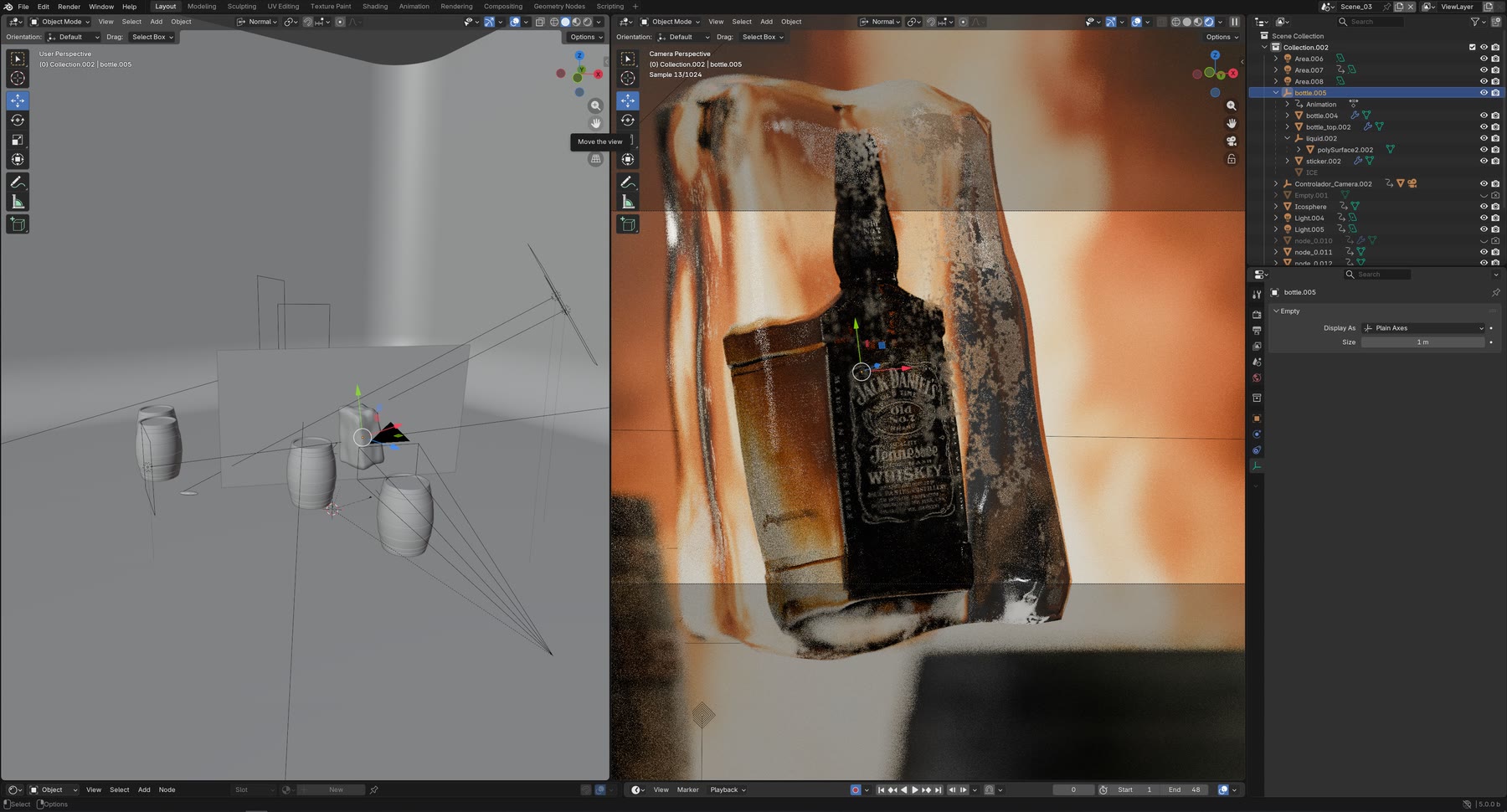Select the Move tool in Camera Perspective viewport
The width and height of the screenshot is (1507, 812).
628,100
